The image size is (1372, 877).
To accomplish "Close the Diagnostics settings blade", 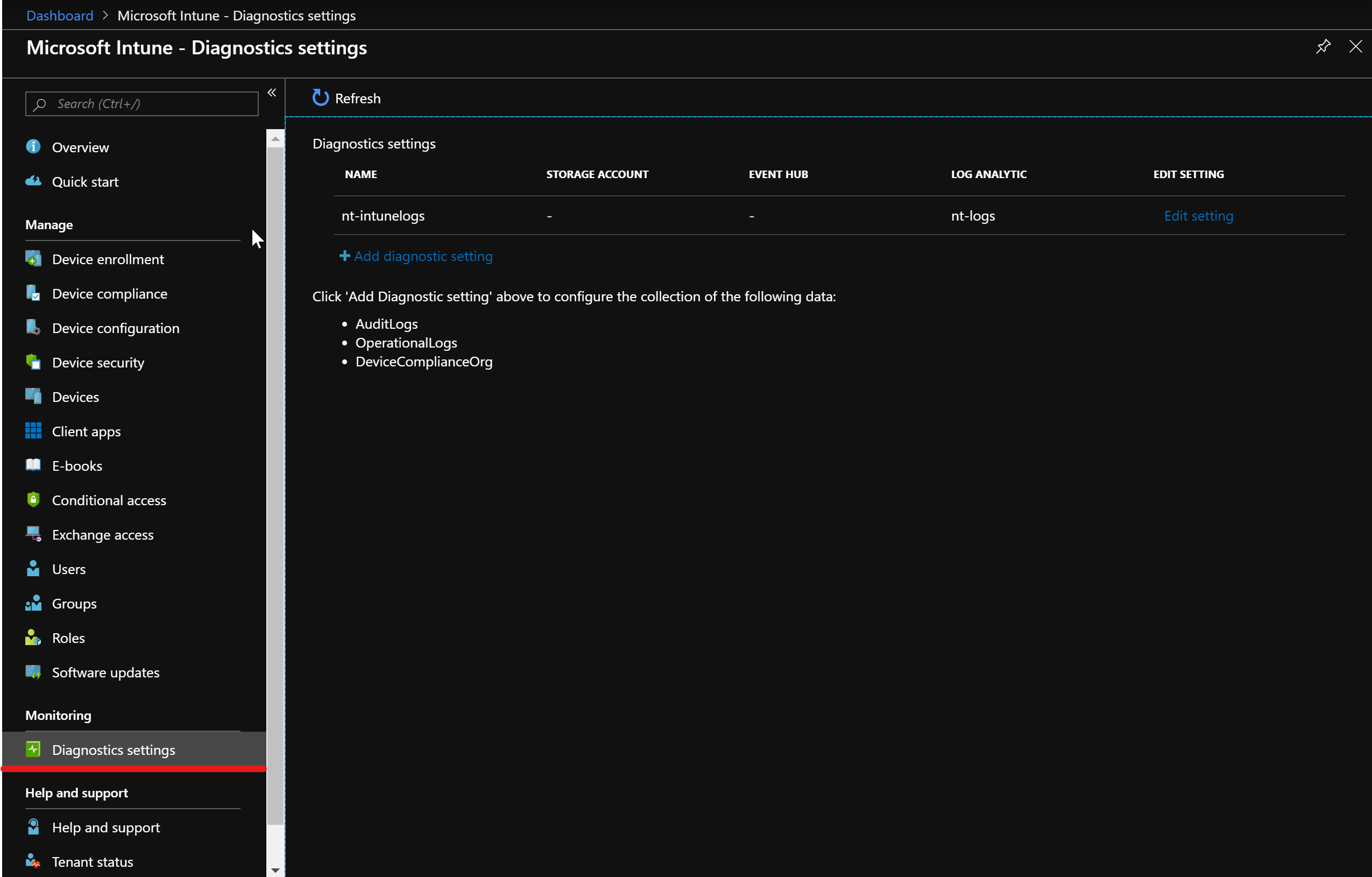I will point(1355,46).
